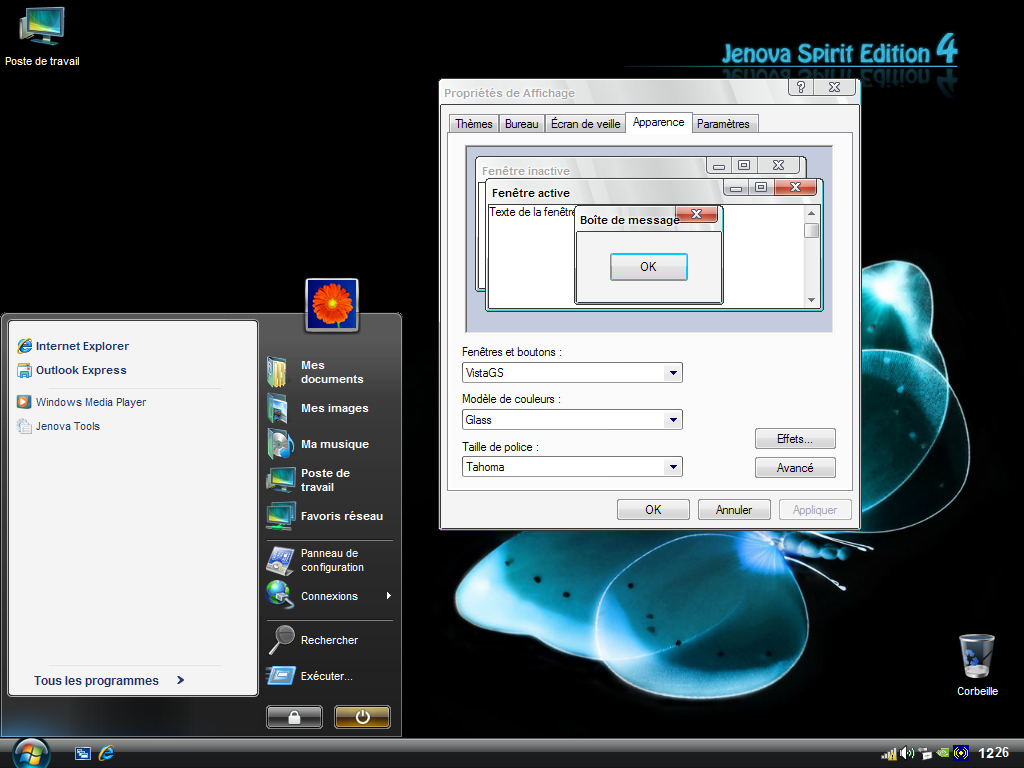1024x768 pixels.
Task: Open Jenova Tools in the Start menu
Action: coord(59,426)
